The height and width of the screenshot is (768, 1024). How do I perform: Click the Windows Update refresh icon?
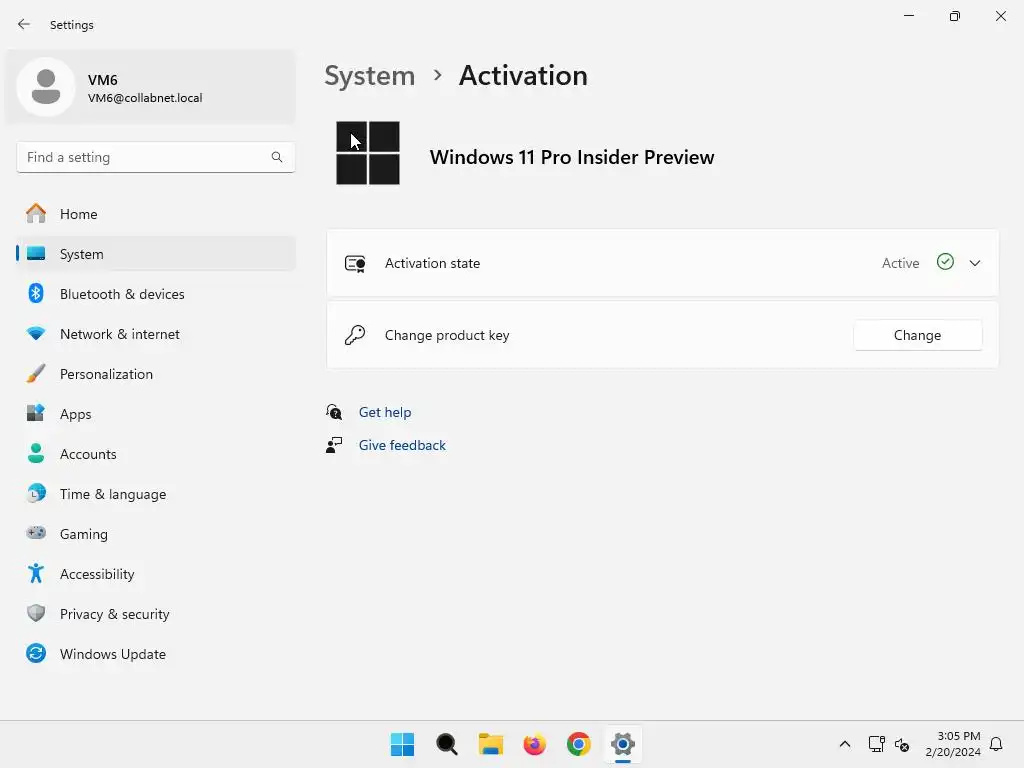coord(36,653)
